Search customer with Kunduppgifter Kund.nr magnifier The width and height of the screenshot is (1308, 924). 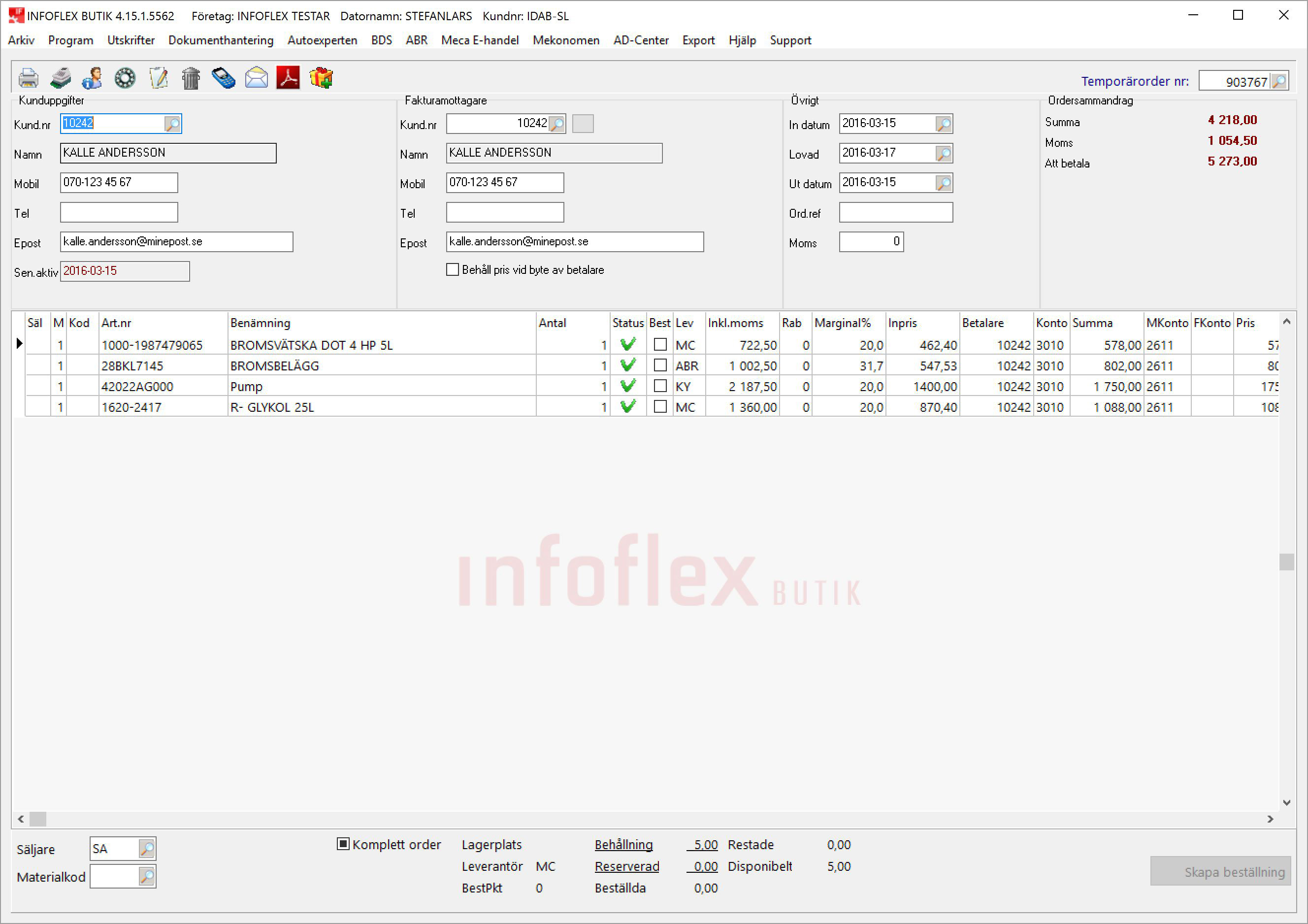(x=172, y=124)
